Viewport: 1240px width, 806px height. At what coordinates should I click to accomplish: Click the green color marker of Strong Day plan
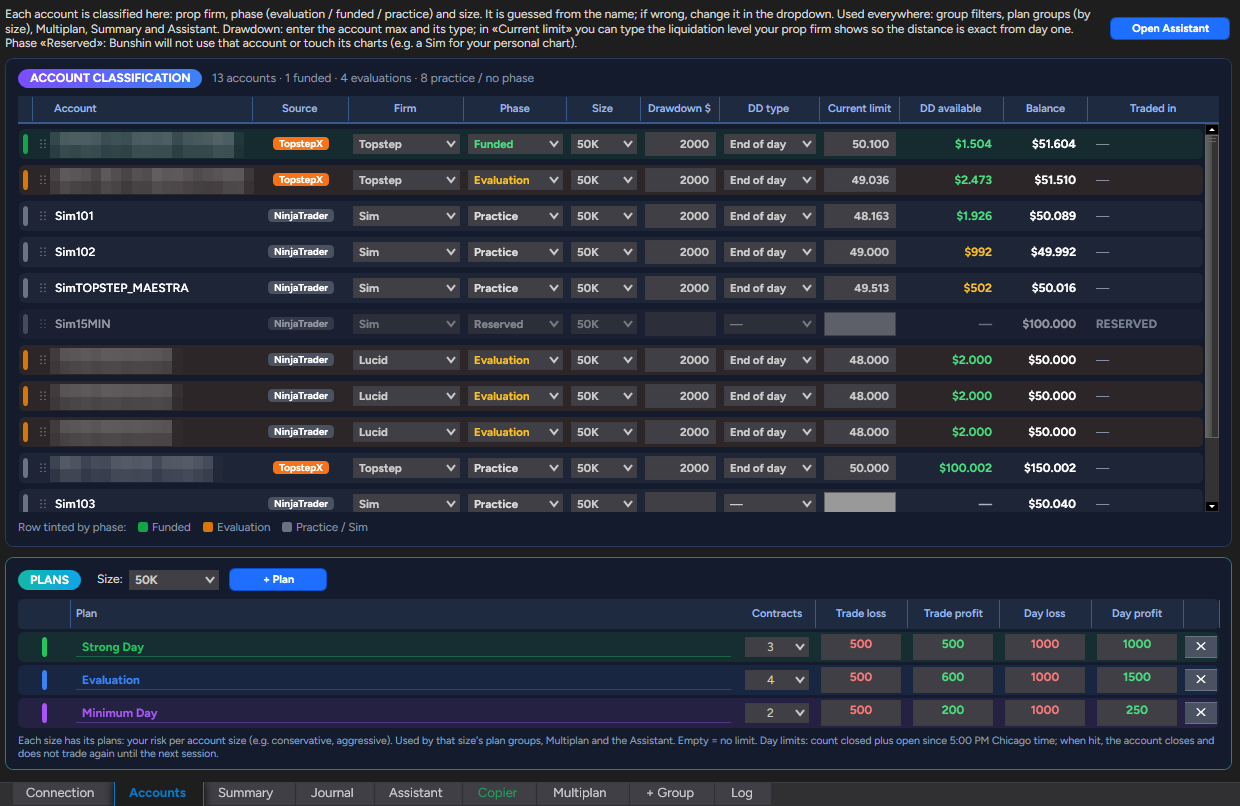click(x=45, y=647)
